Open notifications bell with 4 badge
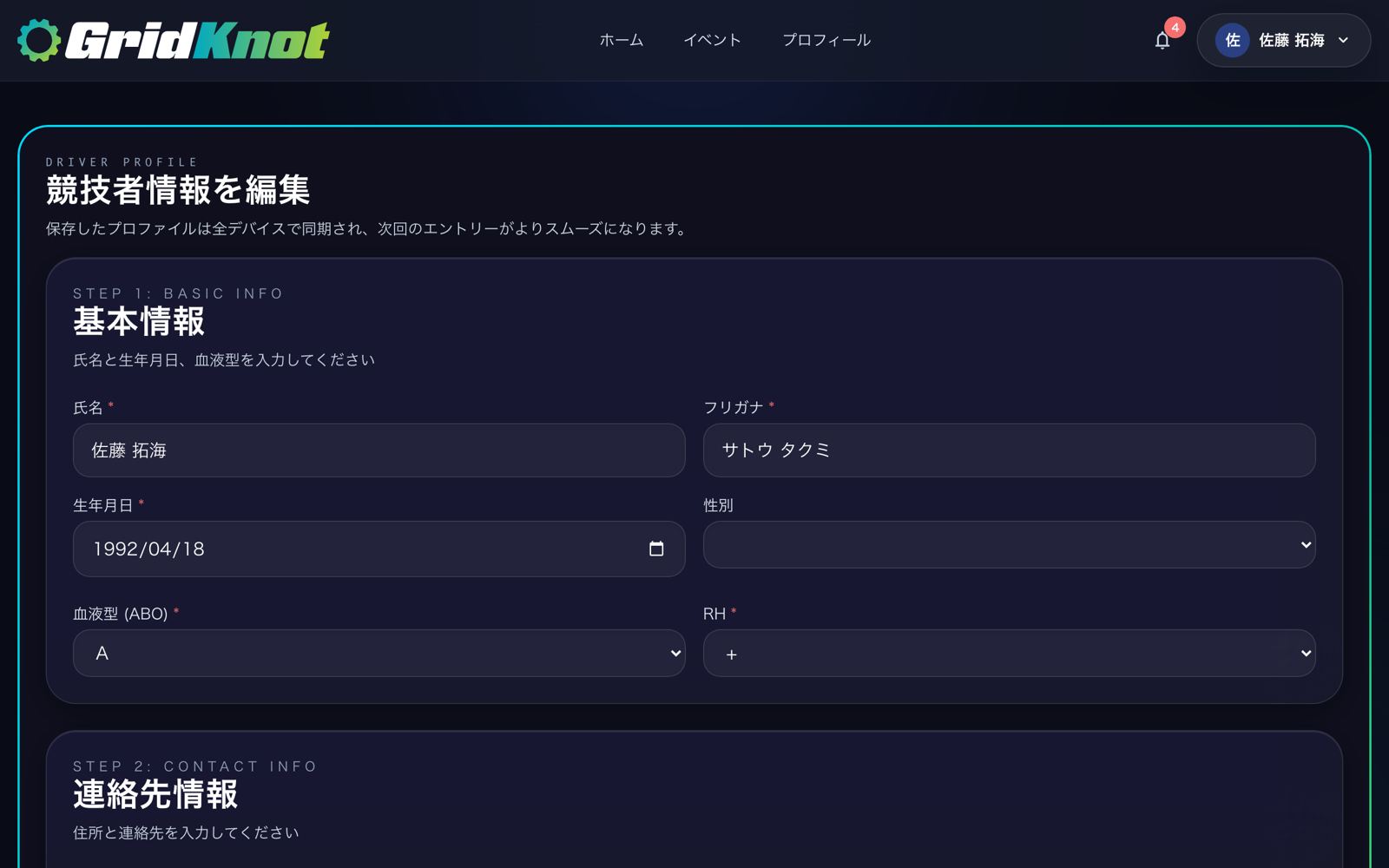 coord(1162,40)
